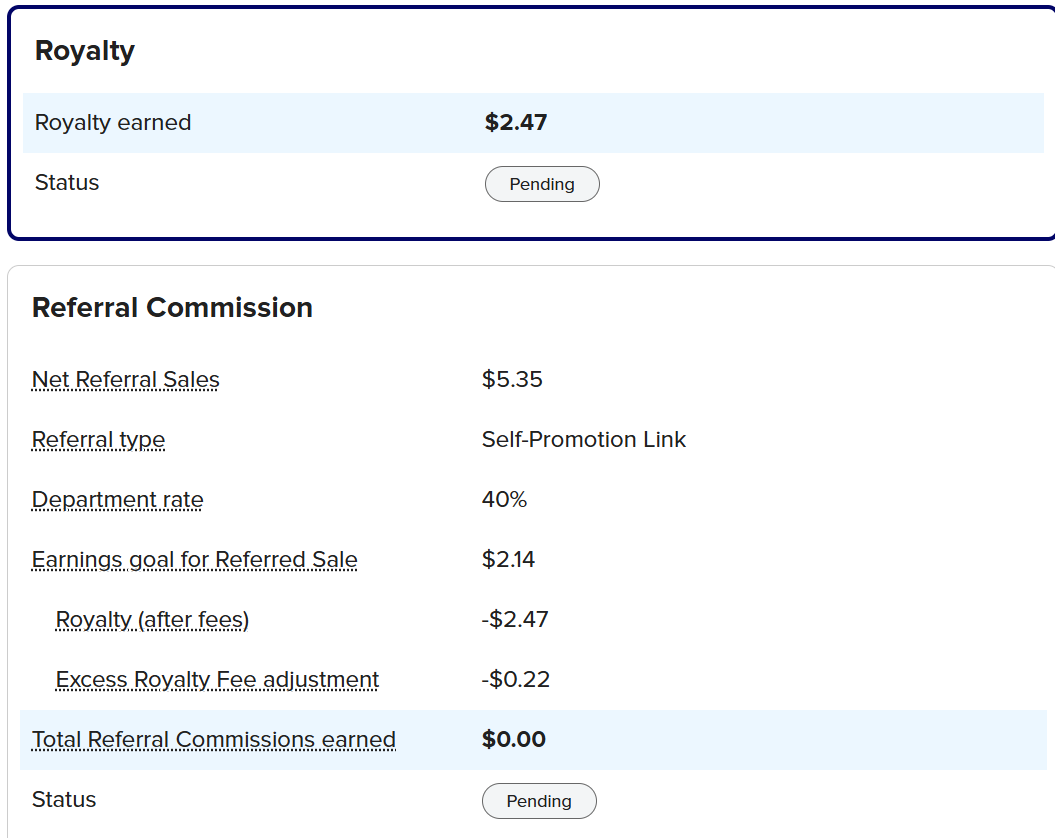Select the Royalty heading
Image resolution: width=1055 pixels, height=838 pixels.
tap(85, 50)
